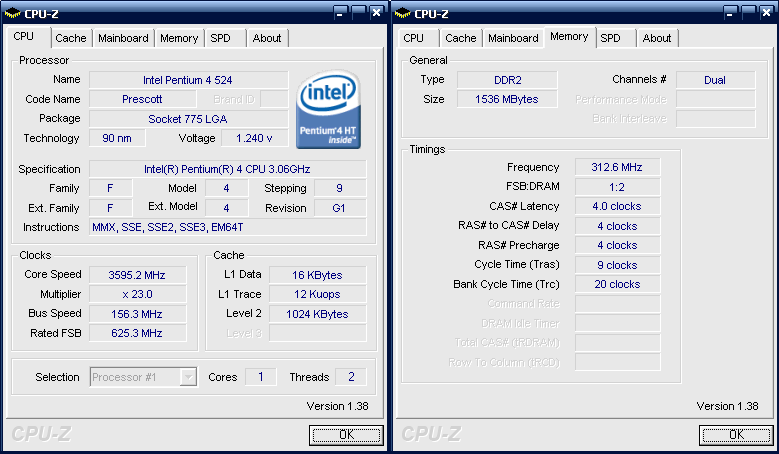Screen dimensions: 779x454
Task: Click the RAS# Precharge value '4 clocks'
Action: pos(618,245)
